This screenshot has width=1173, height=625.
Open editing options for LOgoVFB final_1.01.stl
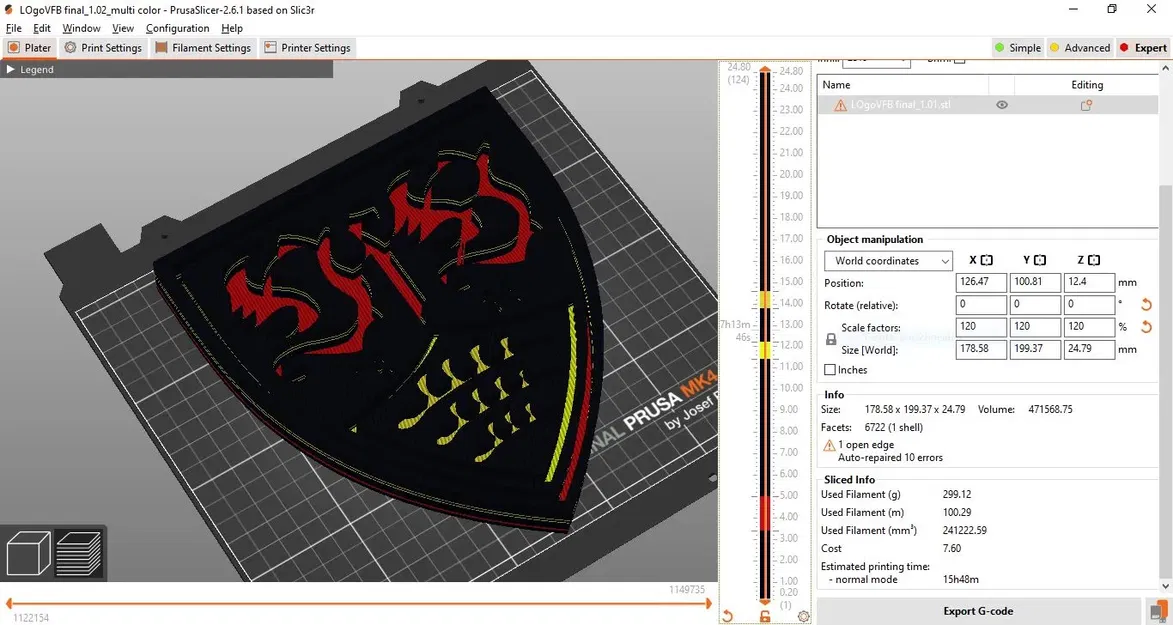pyautogui.click(x=1086, y=105)
